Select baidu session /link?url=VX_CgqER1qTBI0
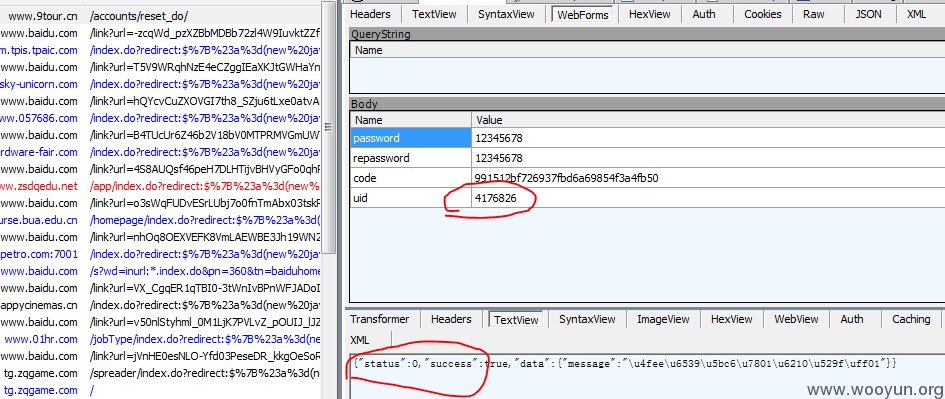The image size is (945, 399). click(160, 288)
